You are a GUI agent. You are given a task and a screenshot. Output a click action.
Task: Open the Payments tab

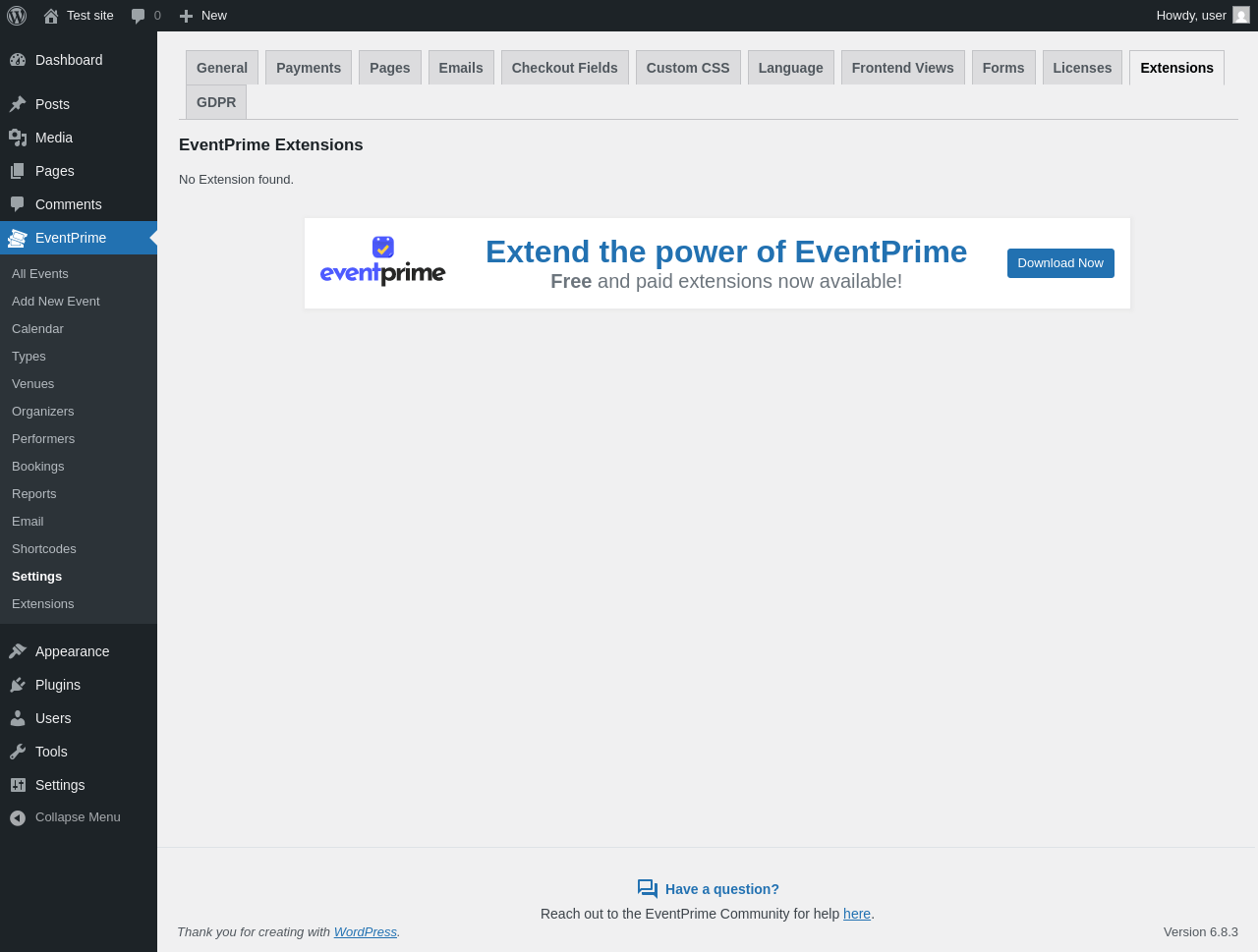point(309,68)
